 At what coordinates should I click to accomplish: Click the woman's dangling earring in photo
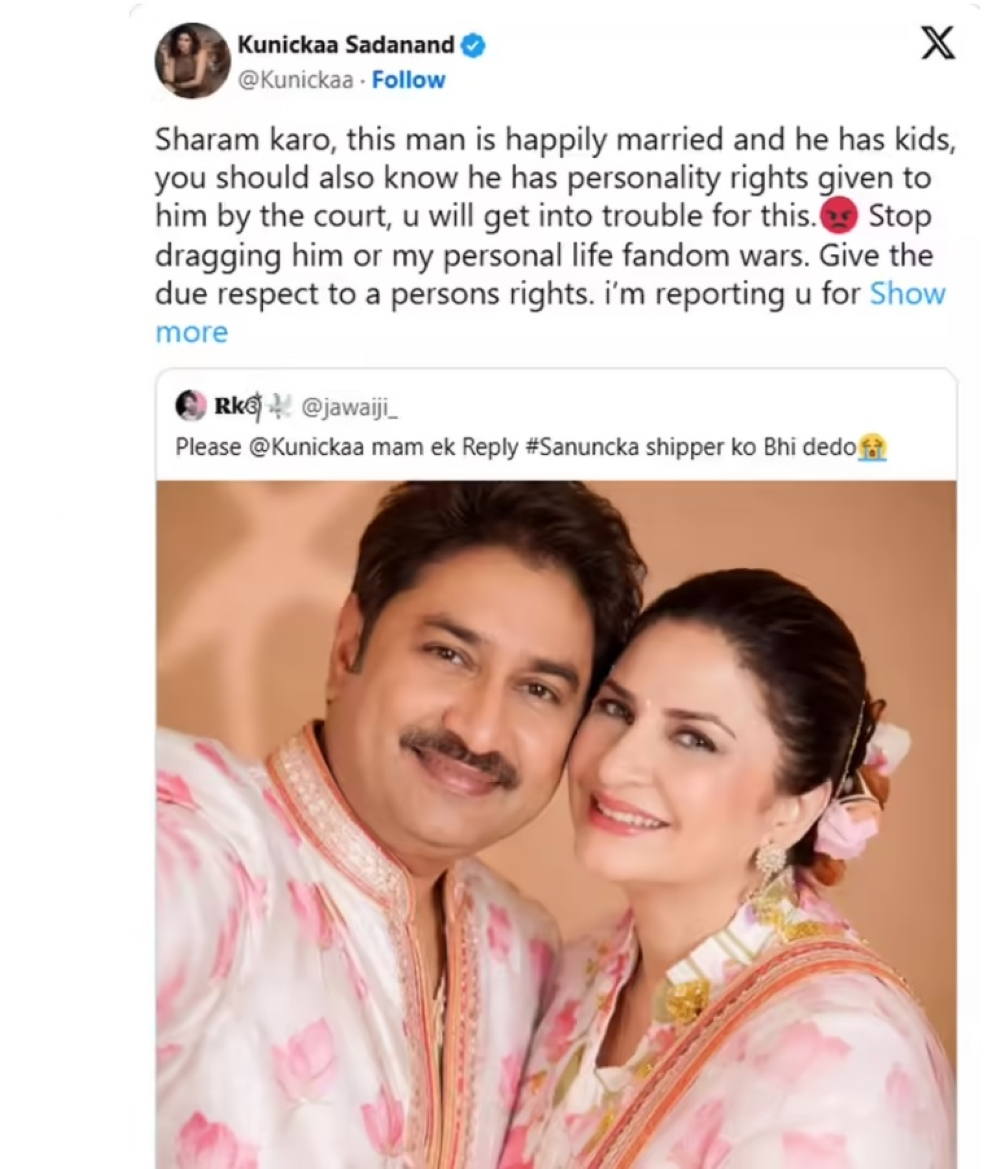click(x=769, y=862)
